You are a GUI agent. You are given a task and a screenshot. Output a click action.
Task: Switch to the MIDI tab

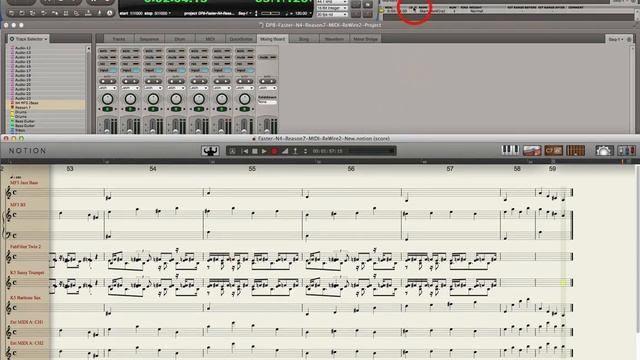(210, 39)
